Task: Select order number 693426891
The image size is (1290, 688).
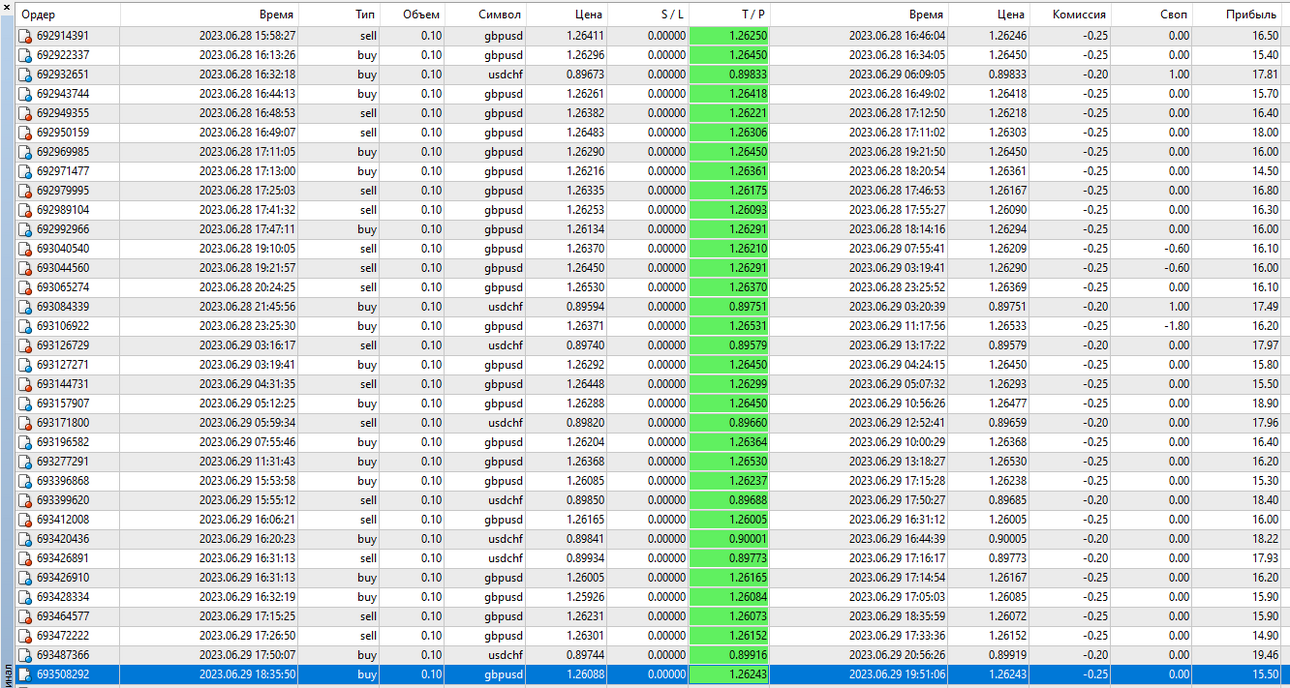Action: [x=63, y=559]
